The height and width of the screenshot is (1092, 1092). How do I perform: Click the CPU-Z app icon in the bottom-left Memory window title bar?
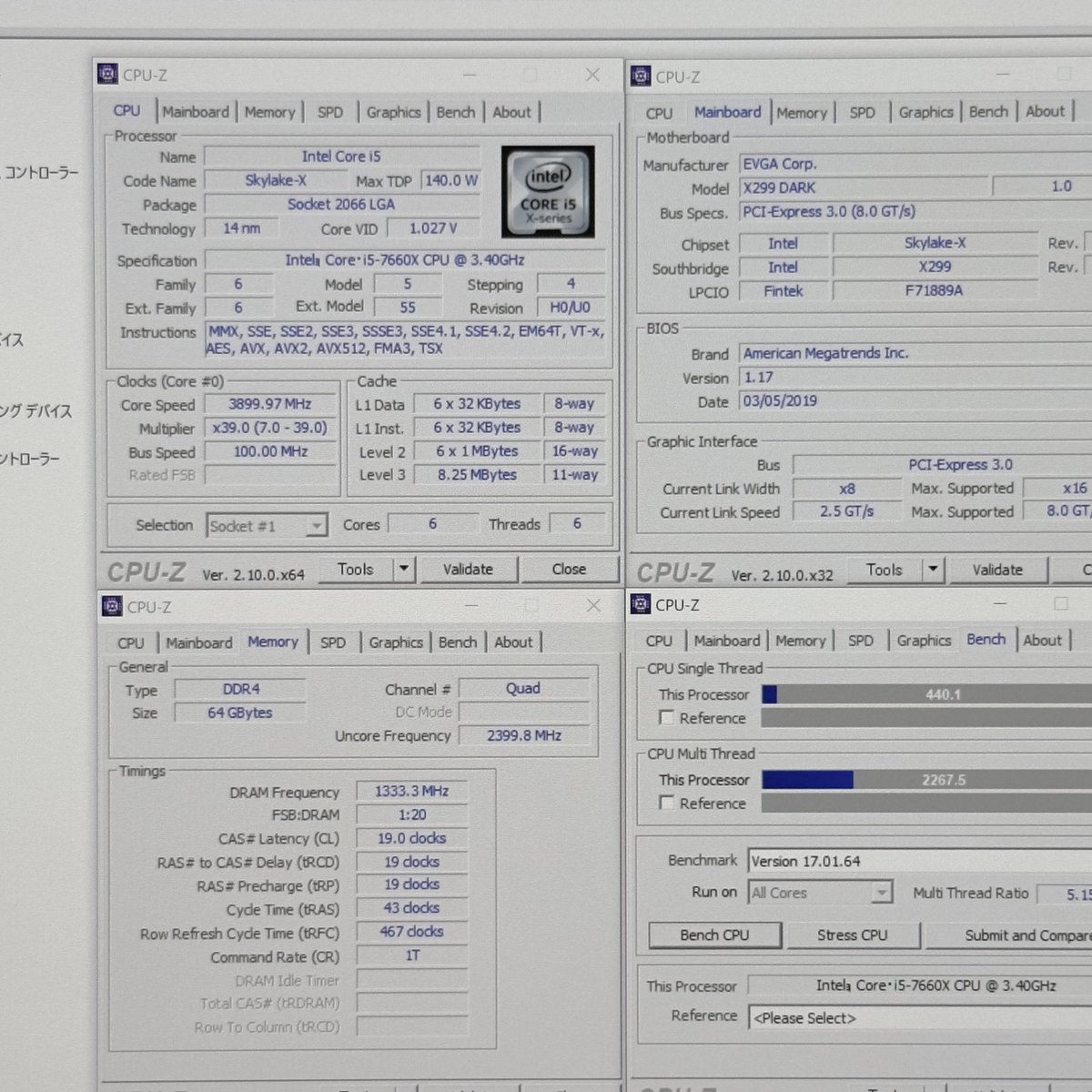(x=112, y=606)
